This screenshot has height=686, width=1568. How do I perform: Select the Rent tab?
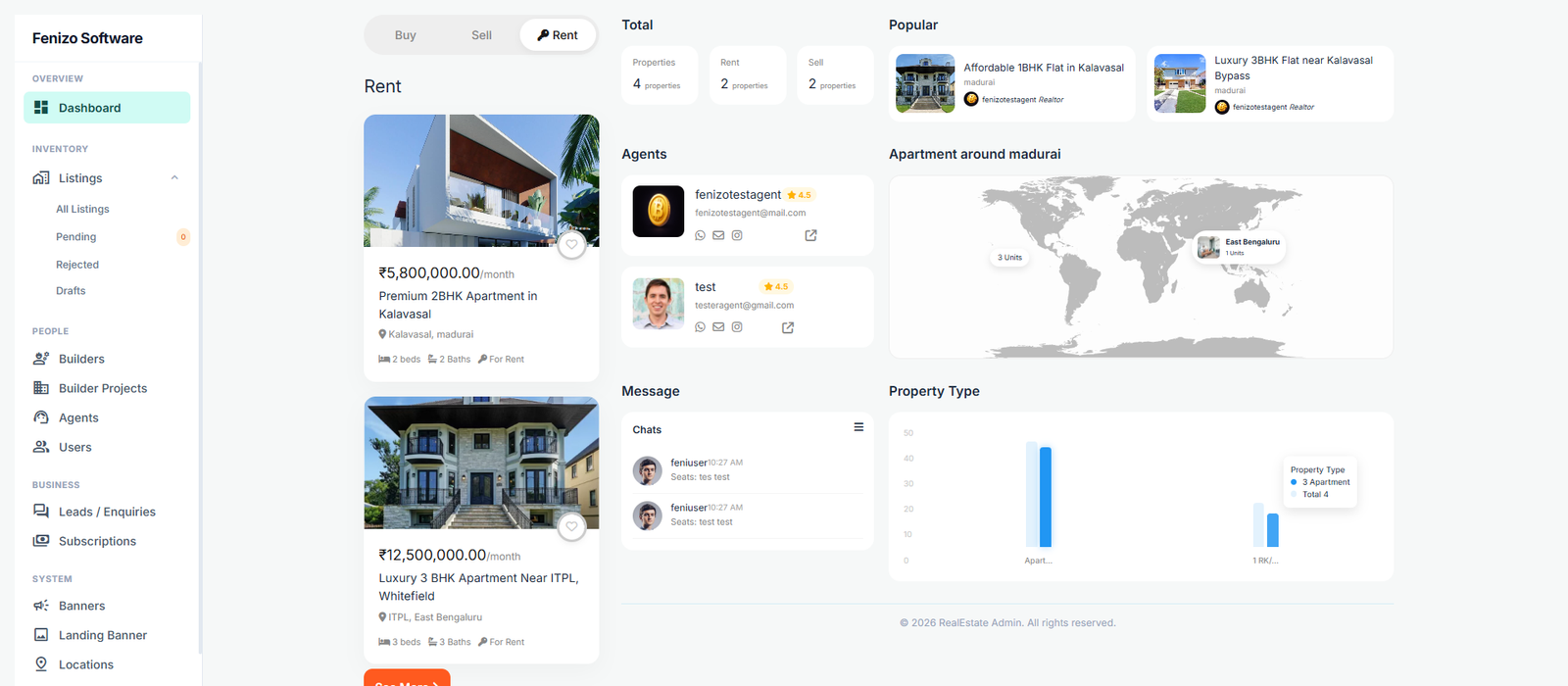point(558,35)
